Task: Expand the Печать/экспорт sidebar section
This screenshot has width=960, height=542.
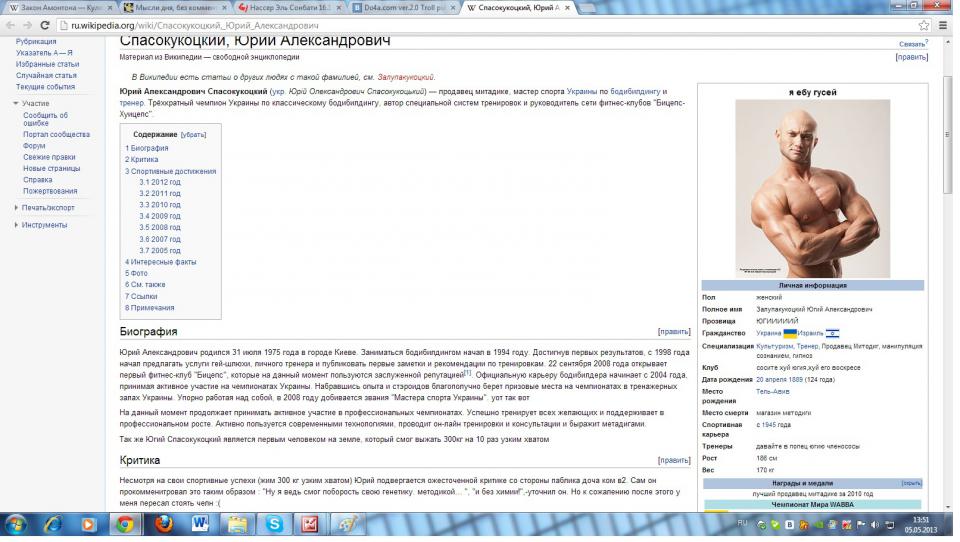Action: click(x=47, y=208)
